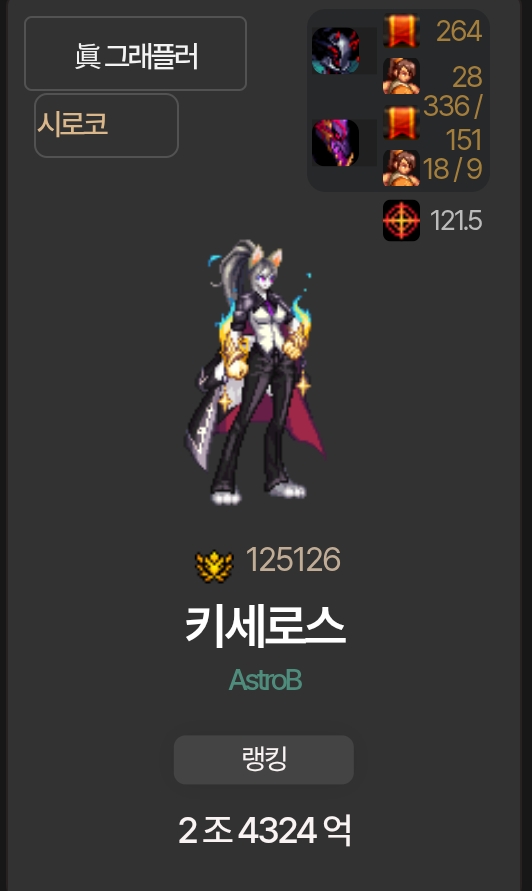Select the 시로코 server label box
532x891 pixels.
click(106, 126)
